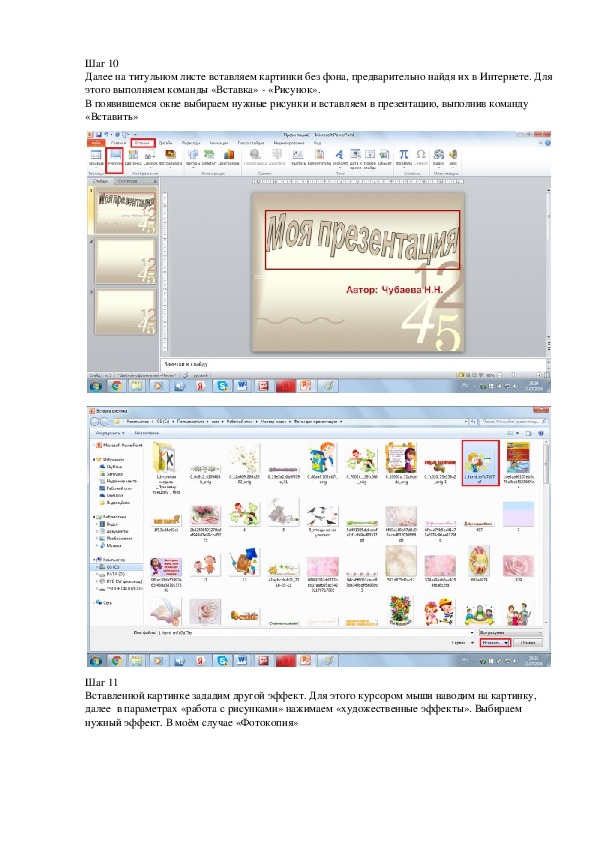This screenshot has height=842, width=595.
Task: Click the Формула (pi) equation icon
Action: [x=403, y=157]
